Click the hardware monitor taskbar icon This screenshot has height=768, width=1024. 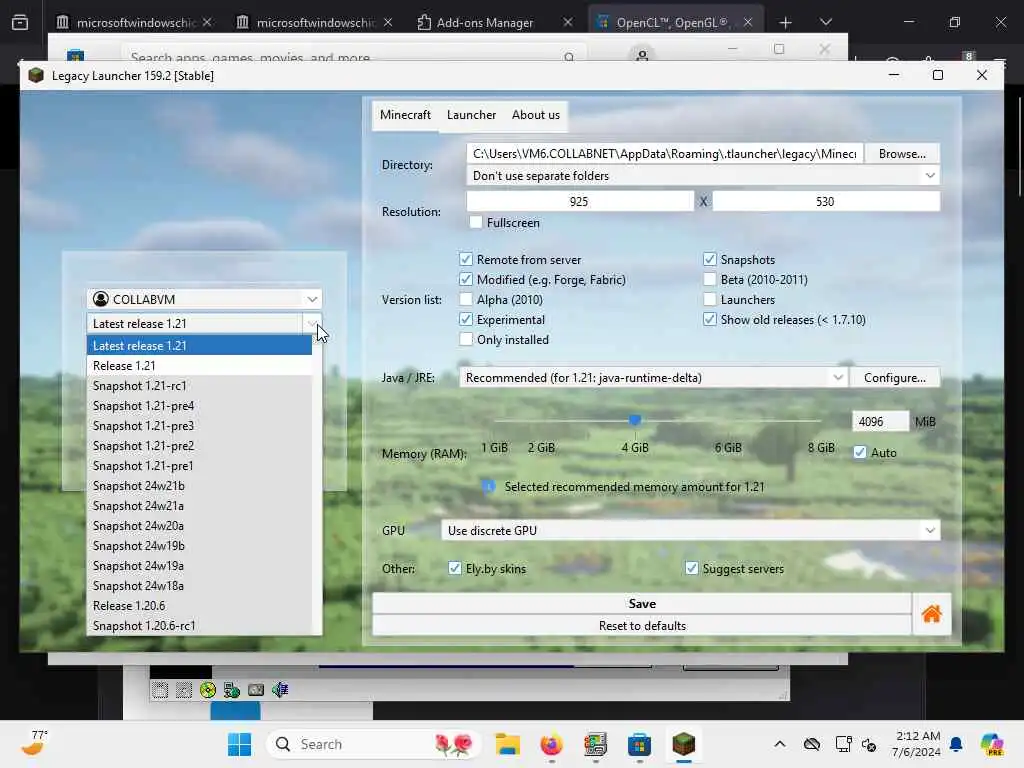(596, 744)
